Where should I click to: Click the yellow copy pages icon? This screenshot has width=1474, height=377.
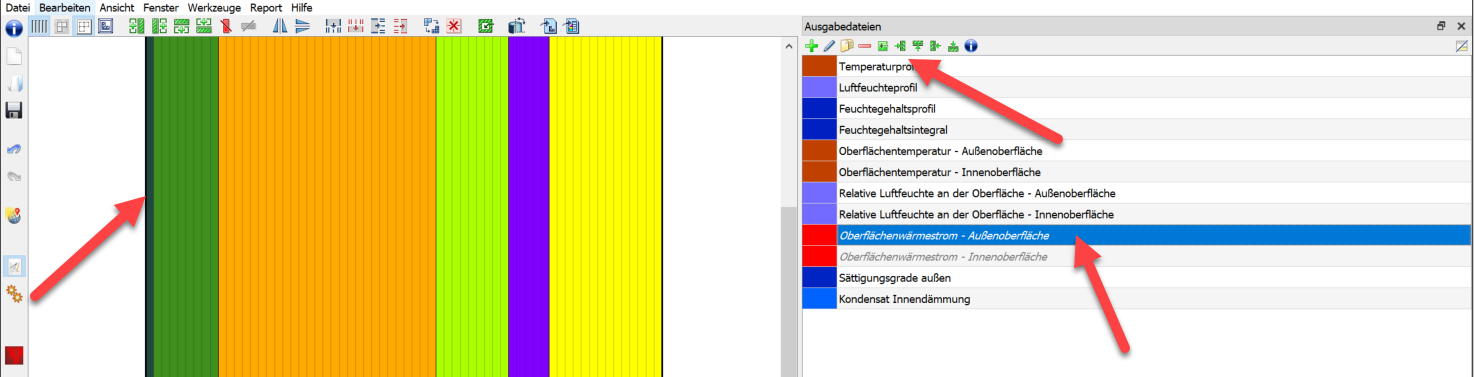(x=846, y=46)
